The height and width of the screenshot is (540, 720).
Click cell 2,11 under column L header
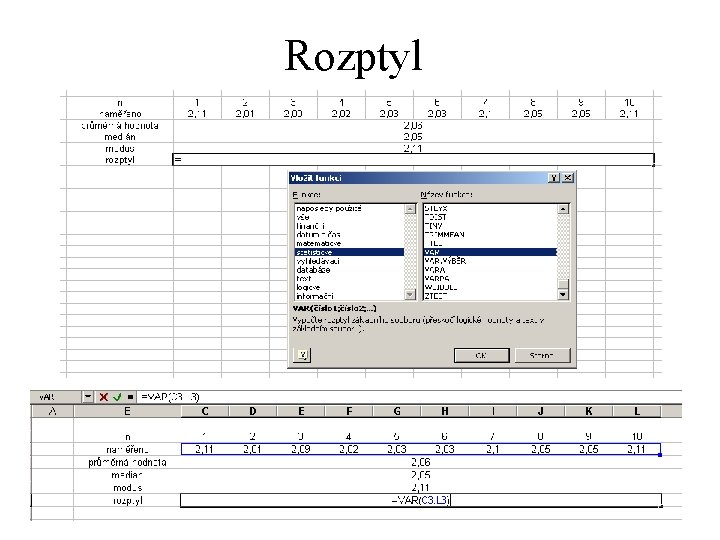(x=637, y=449)
